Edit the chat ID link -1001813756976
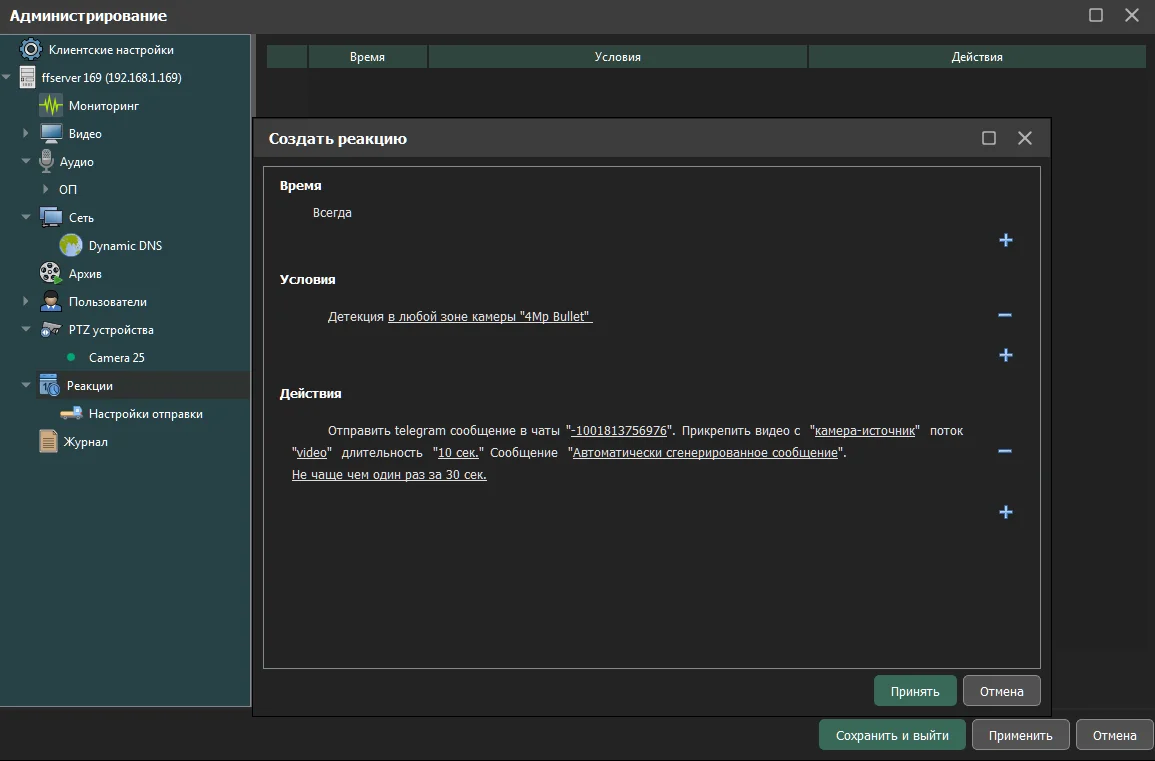 click(619, 430)
